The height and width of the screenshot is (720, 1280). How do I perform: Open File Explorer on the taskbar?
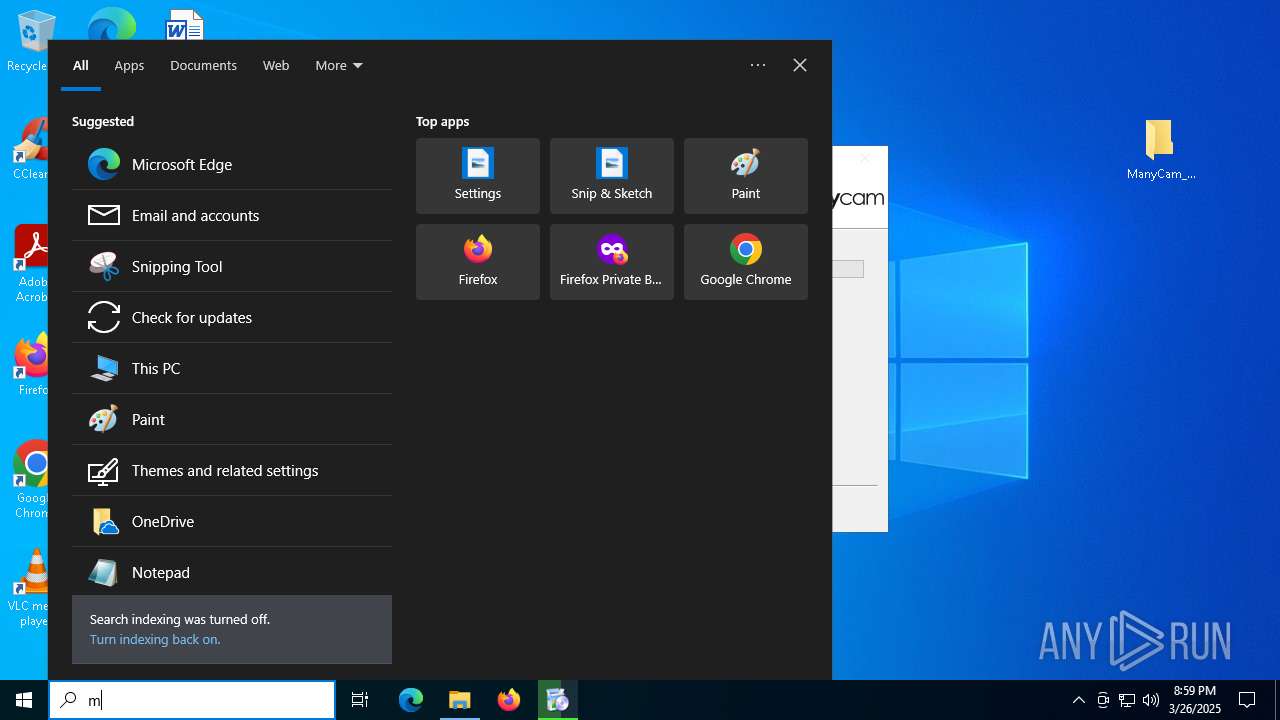(460, 700)
